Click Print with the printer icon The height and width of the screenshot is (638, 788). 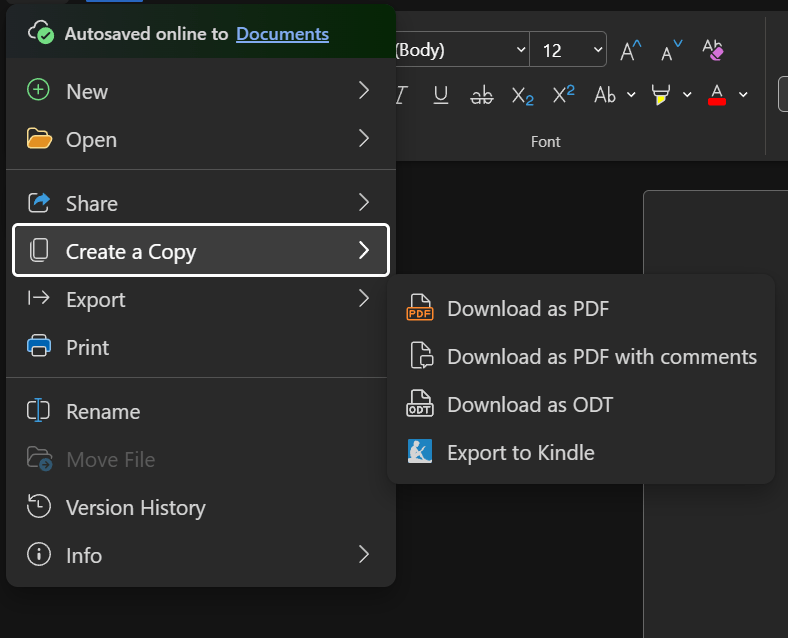[x=87, y=348]
